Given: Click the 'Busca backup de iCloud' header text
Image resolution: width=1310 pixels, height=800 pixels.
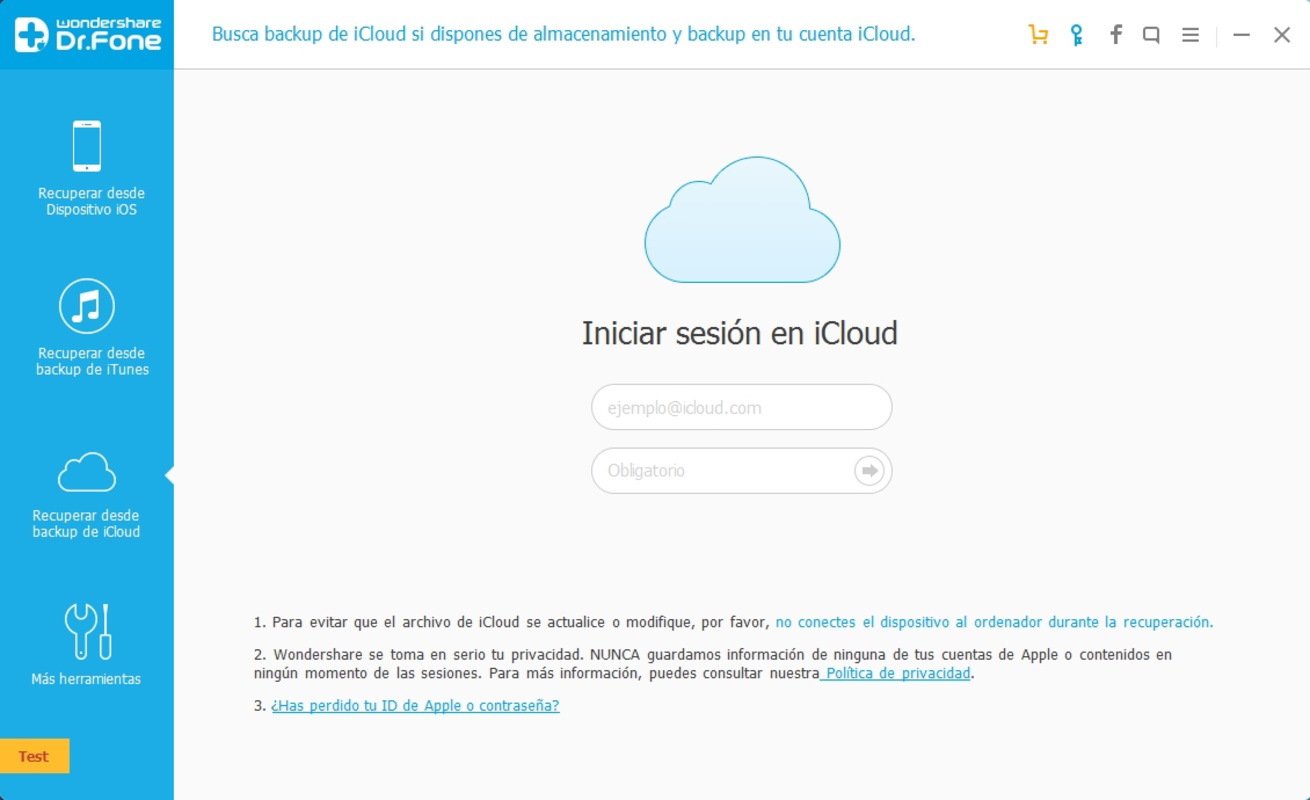Looking at the screenshot, I should (563, 34).
